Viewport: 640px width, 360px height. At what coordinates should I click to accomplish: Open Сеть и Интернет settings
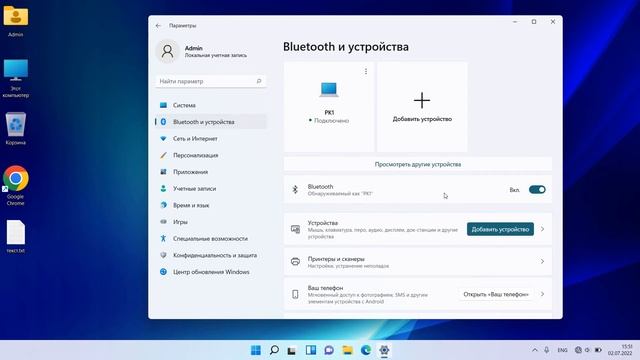(211, 139)
